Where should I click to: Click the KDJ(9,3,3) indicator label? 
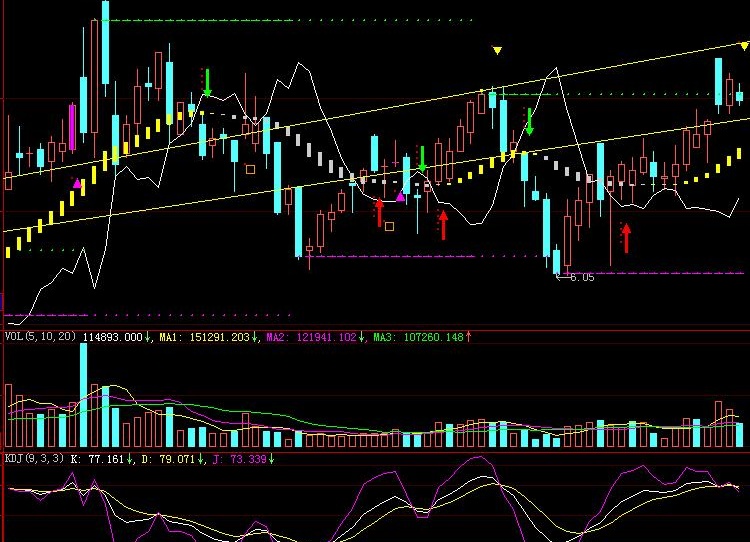pyautogui.click(x=34, y=458)
